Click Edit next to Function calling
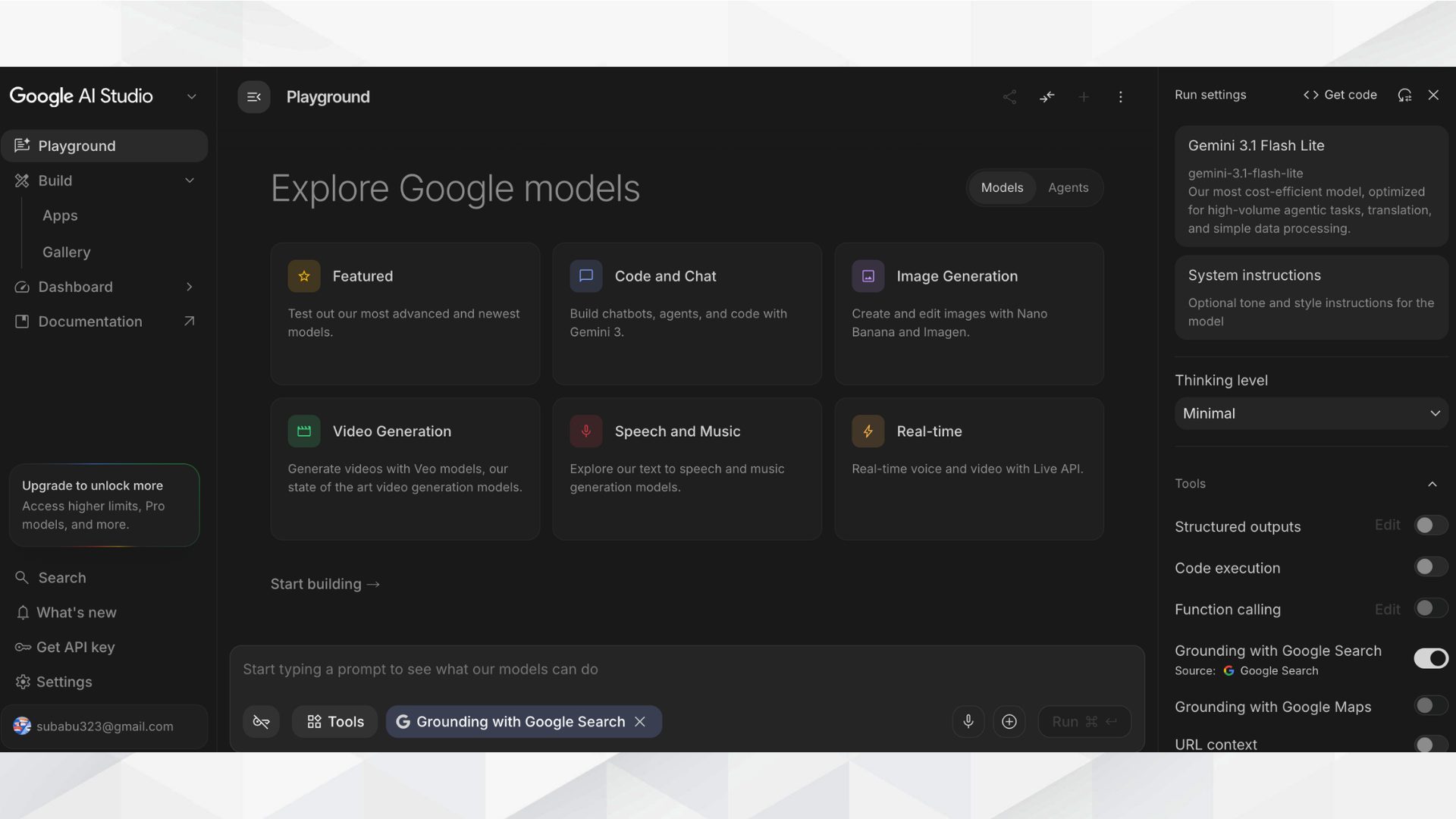Screen dimensions: 1456x819 click(1387, 609)
